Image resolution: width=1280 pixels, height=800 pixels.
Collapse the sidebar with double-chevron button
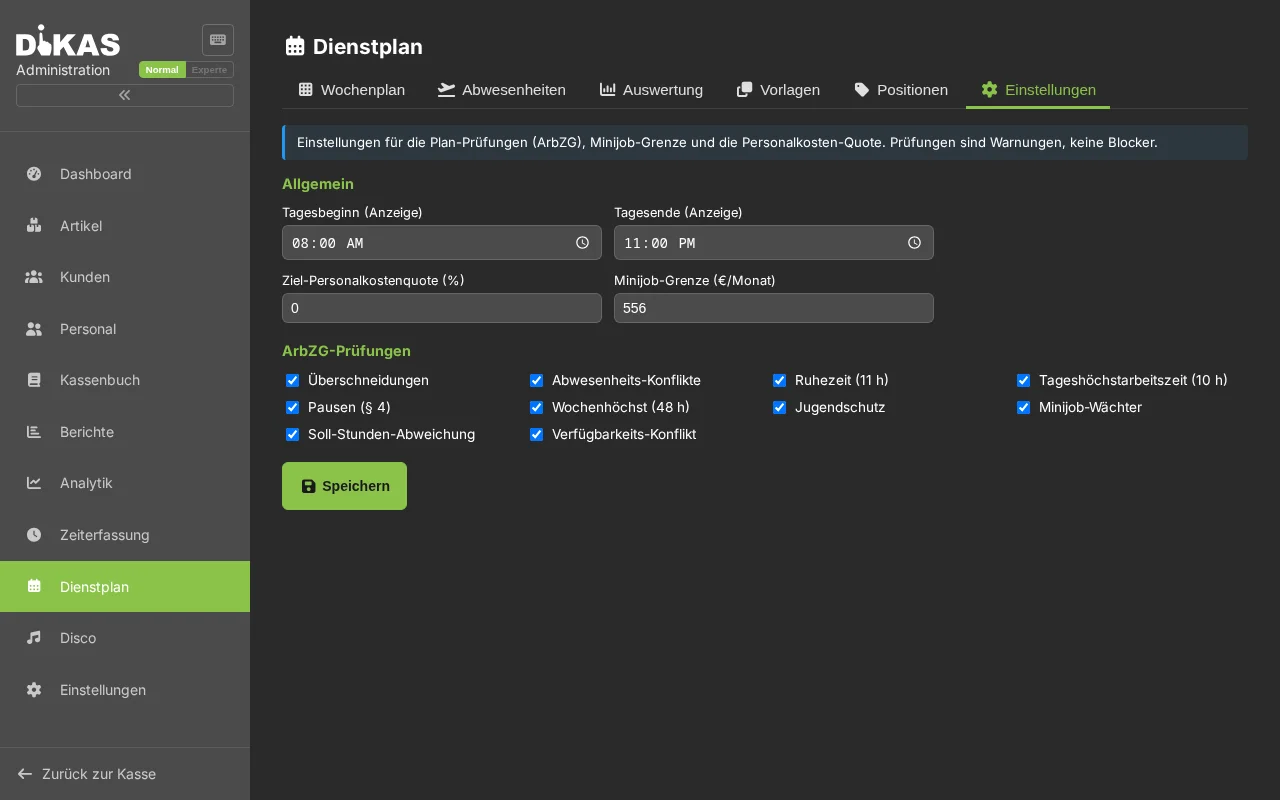[125, 95]
